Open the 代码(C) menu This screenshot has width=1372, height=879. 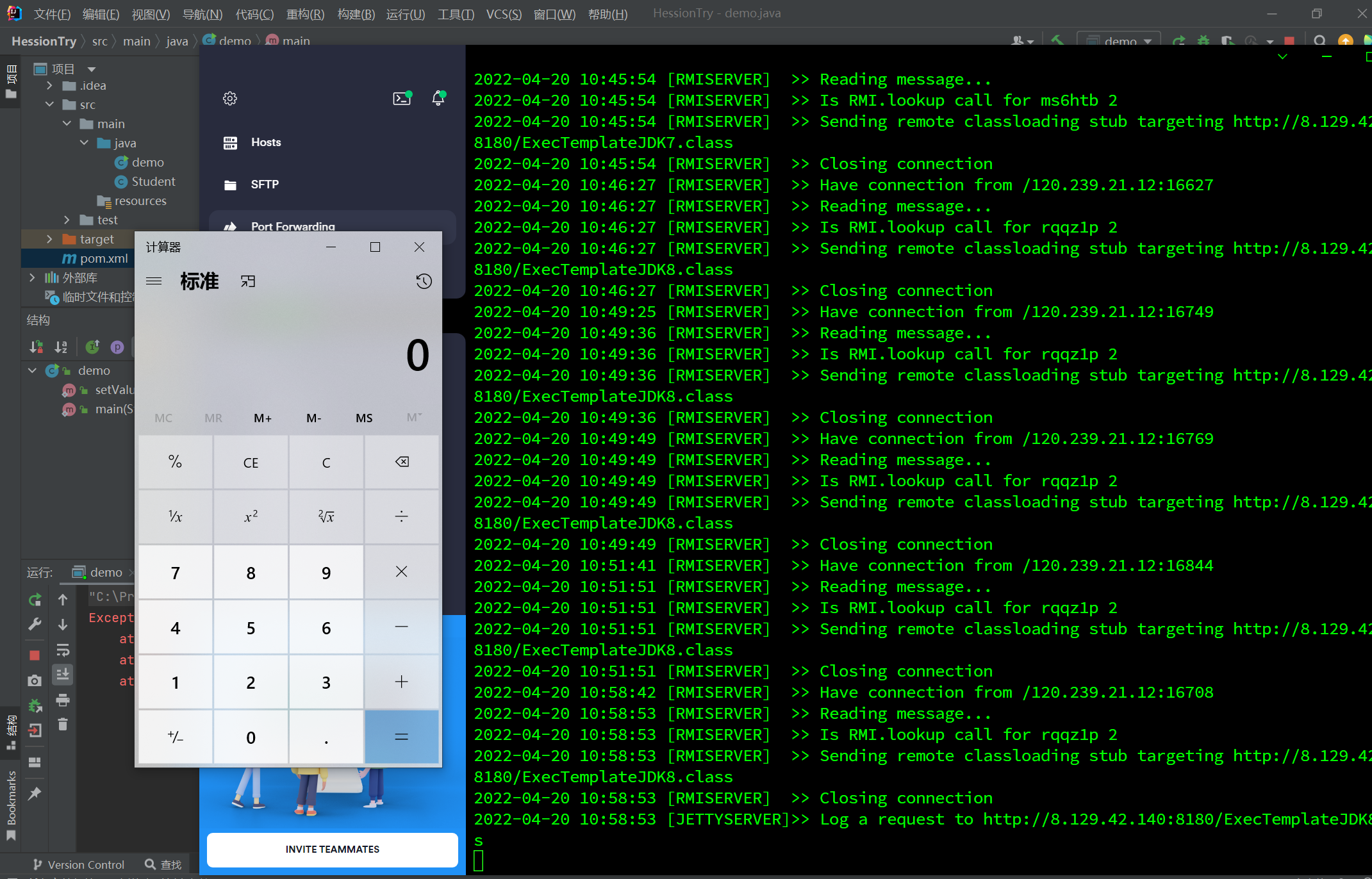(x=254, y=14)
